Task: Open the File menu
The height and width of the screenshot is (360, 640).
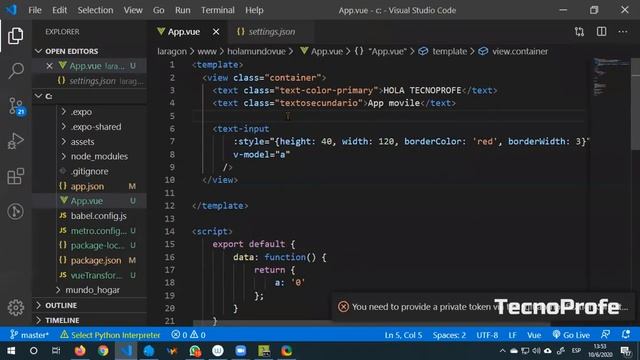Action: [x=35, y=10]
